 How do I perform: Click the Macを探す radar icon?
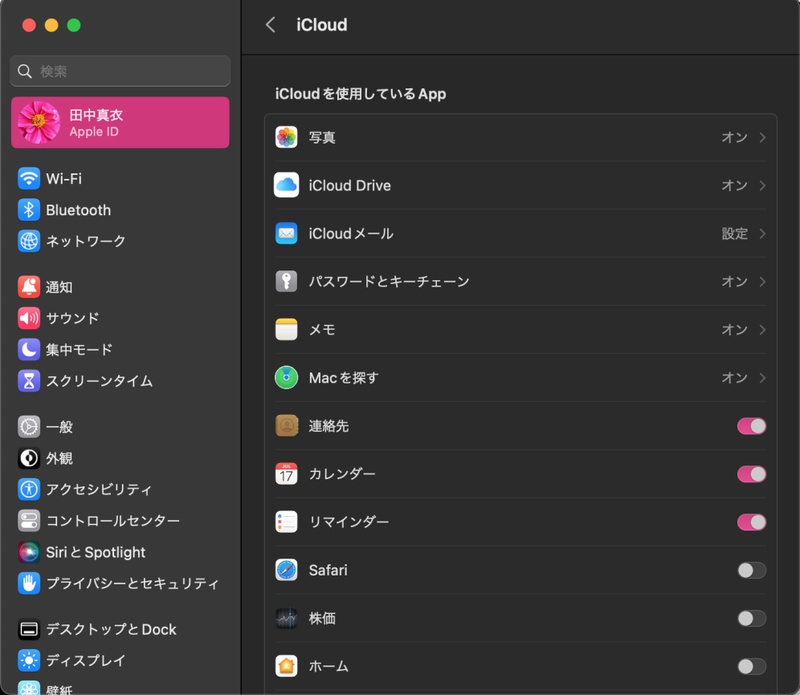tap(288, 377)
